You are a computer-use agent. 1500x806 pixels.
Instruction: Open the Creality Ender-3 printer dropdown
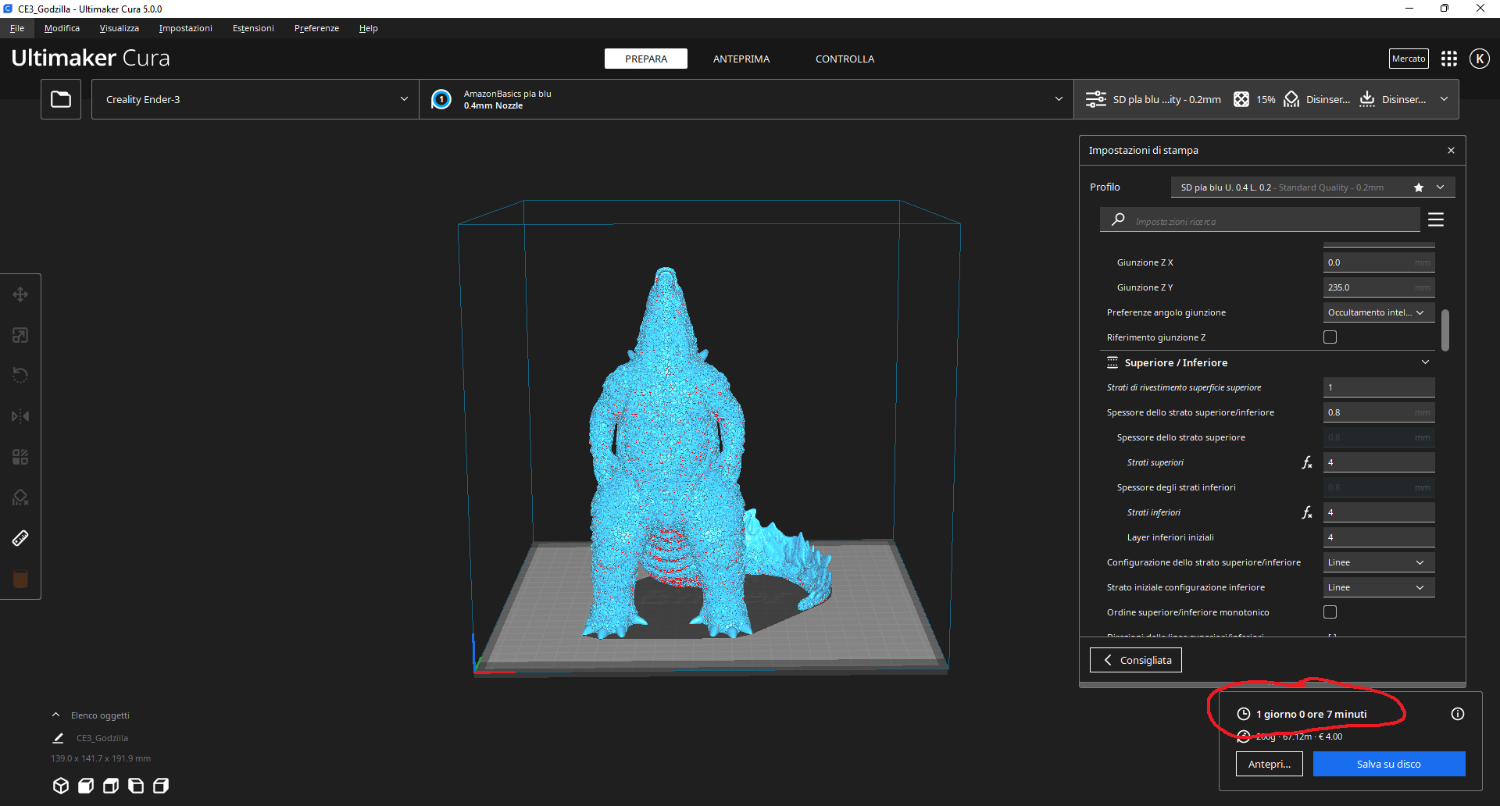tap(255, 99)
